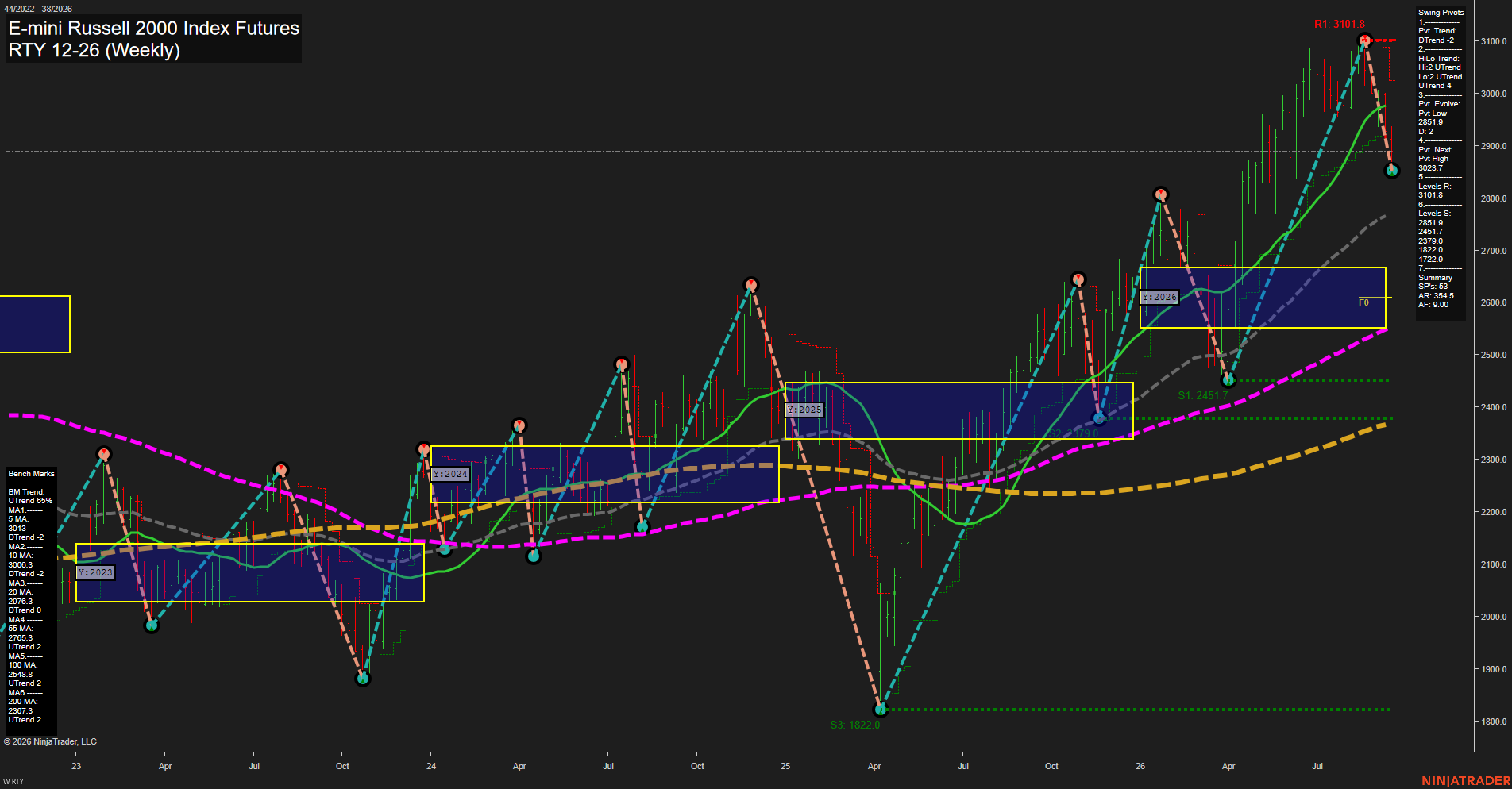Click the Levels R: entry in Swing Pivots
1512x789 pixels.
pyautogui.click(x=1434, y=187)
